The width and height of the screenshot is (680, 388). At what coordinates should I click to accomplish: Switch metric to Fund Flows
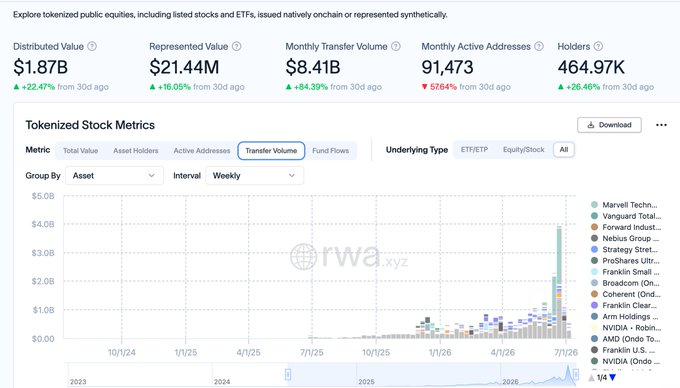click(330, 151)
